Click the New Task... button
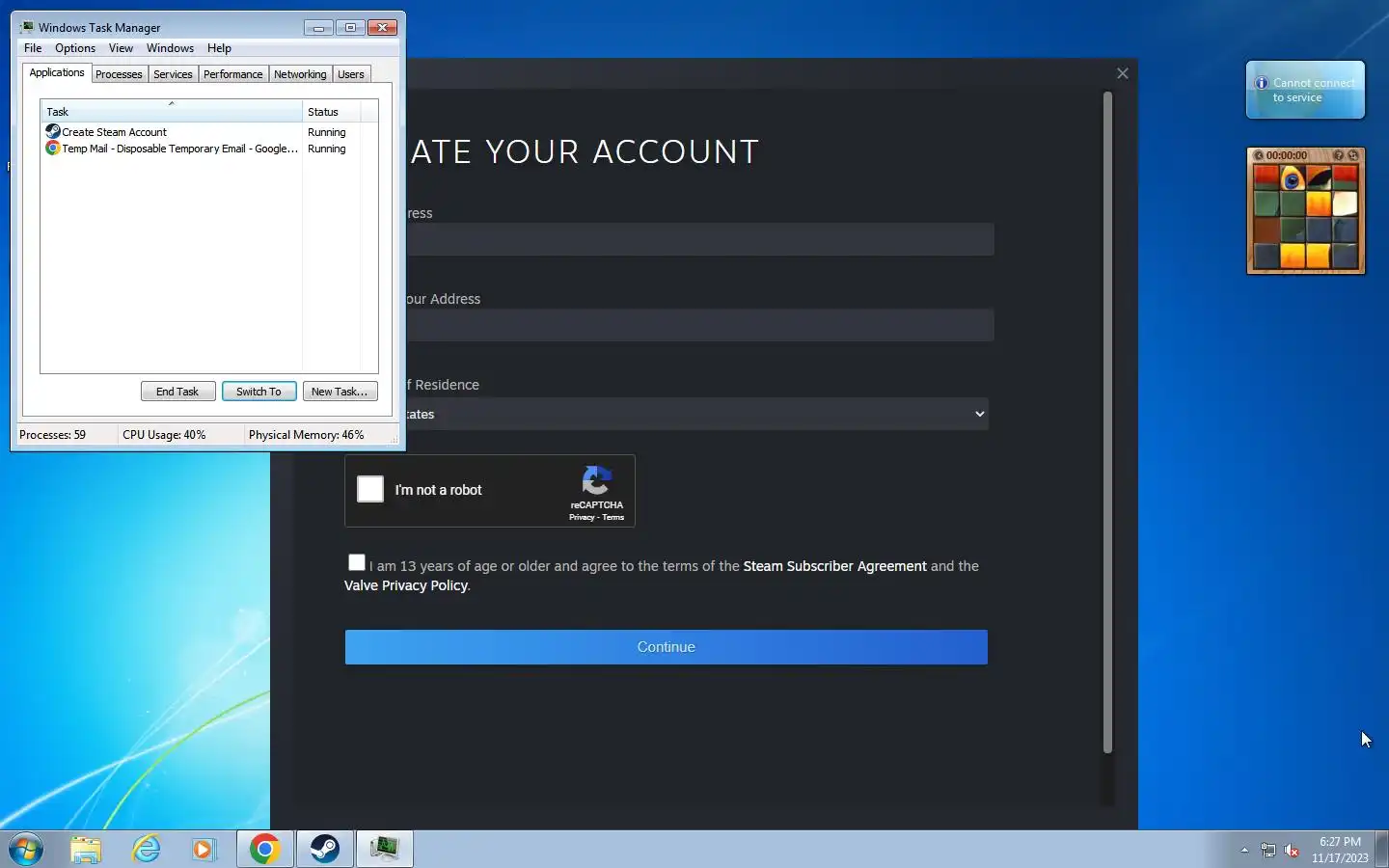This screenshot has width=1389, height=868. (x=340, y=392)
